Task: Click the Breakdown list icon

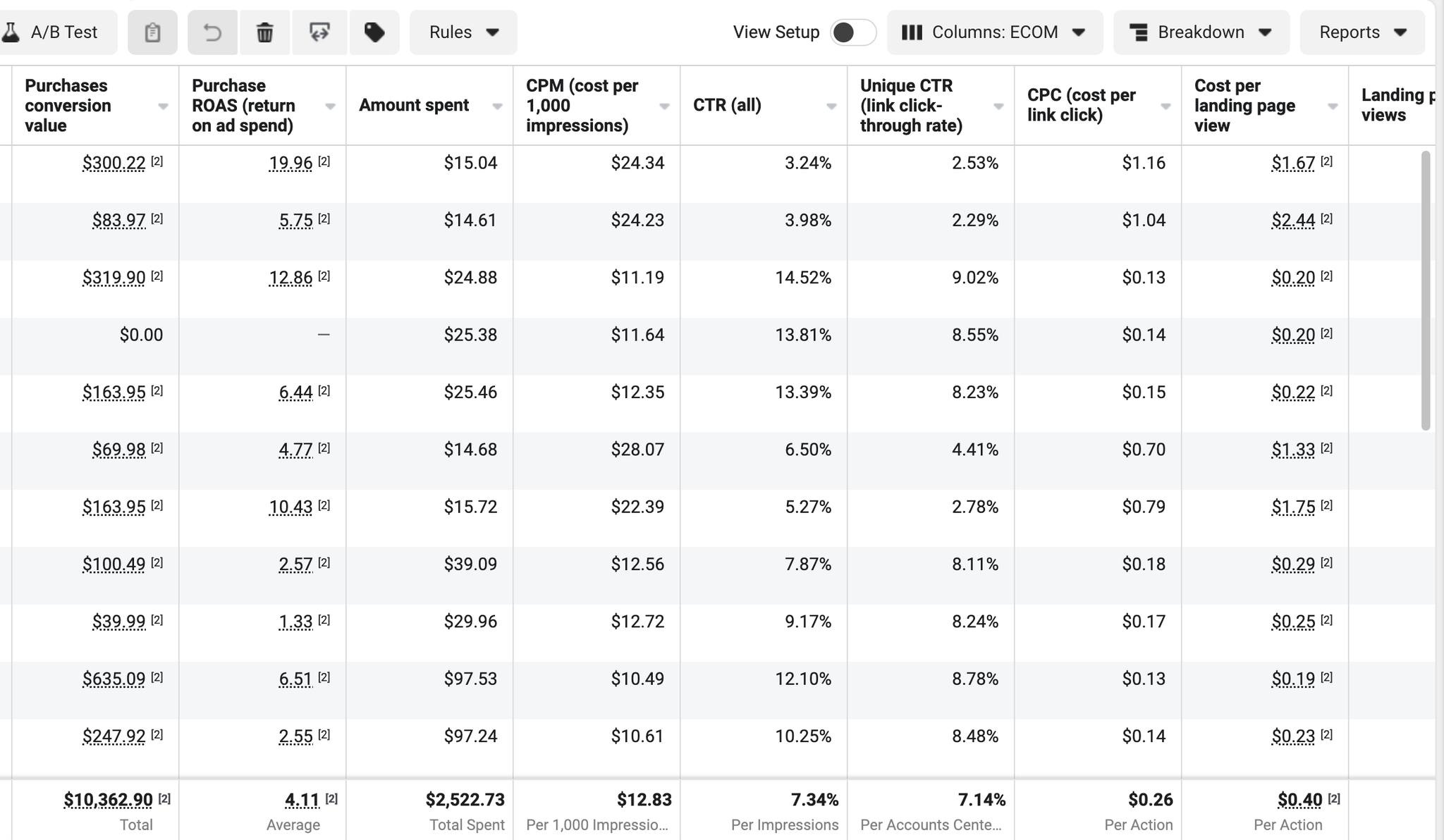Action: 1138,32
